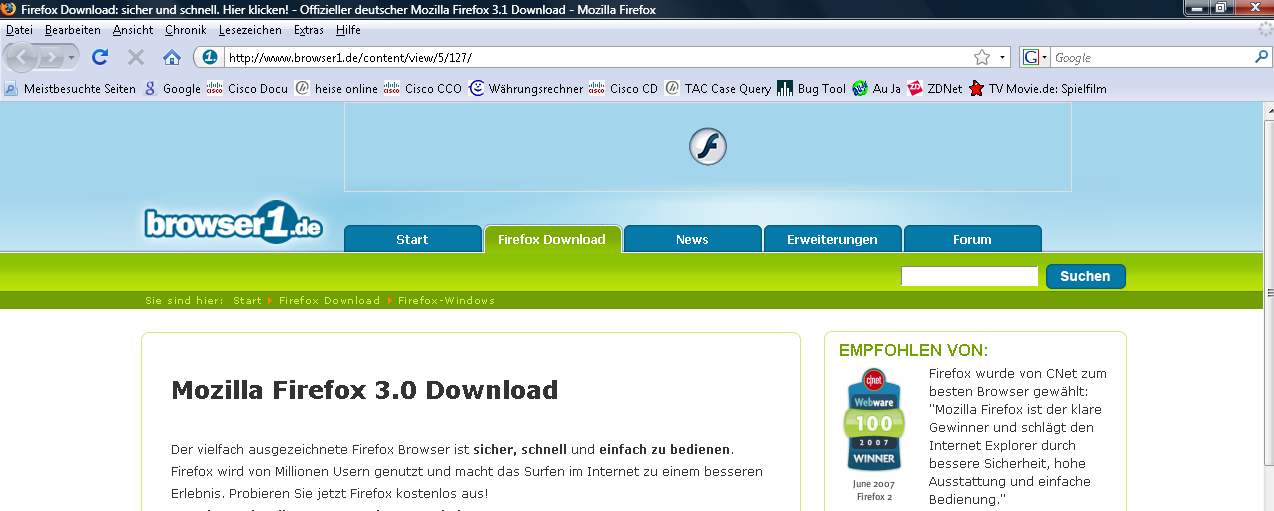Image resolution: width=1274 pixels, height=511 pixels.
Task: Reload the page with the refresh icon
Action: point(100,57)
